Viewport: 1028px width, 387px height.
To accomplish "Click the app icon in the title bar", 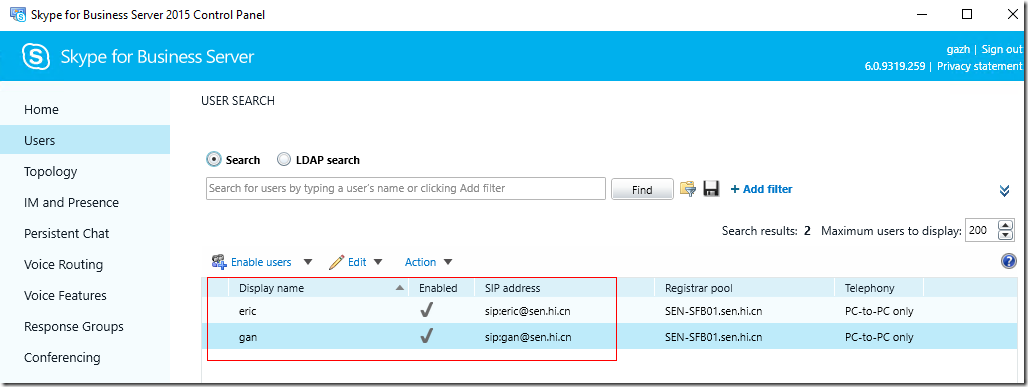I will [x=18, y=14].
